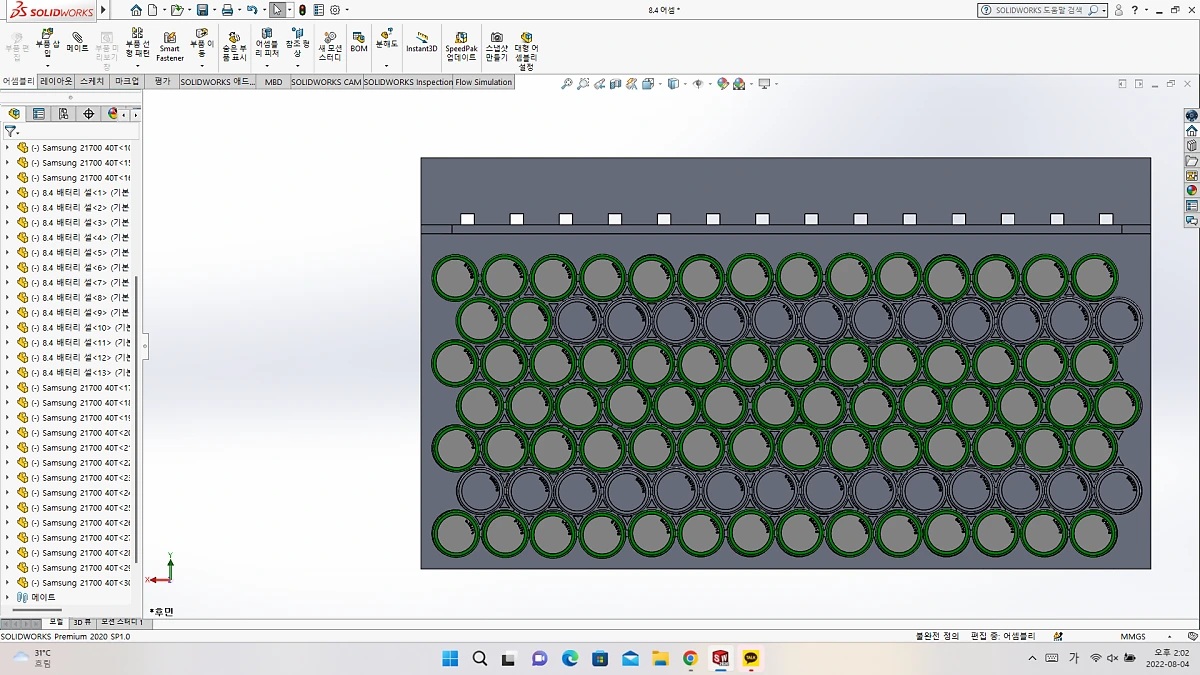The height and width of the screenshot is (675, 1200).
Task: Open SOLIDWORKS CAM tab
Action: pos(326,82)
